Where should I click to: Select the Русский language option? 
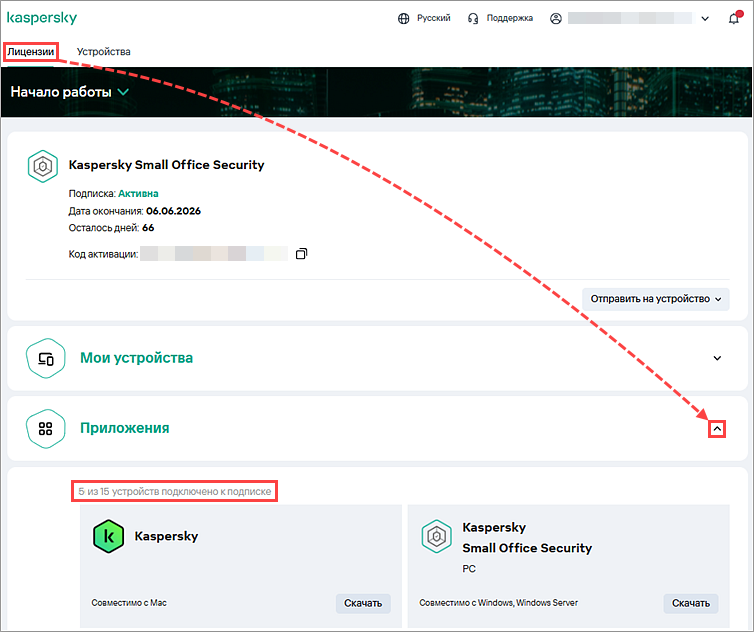pos(433,18)
